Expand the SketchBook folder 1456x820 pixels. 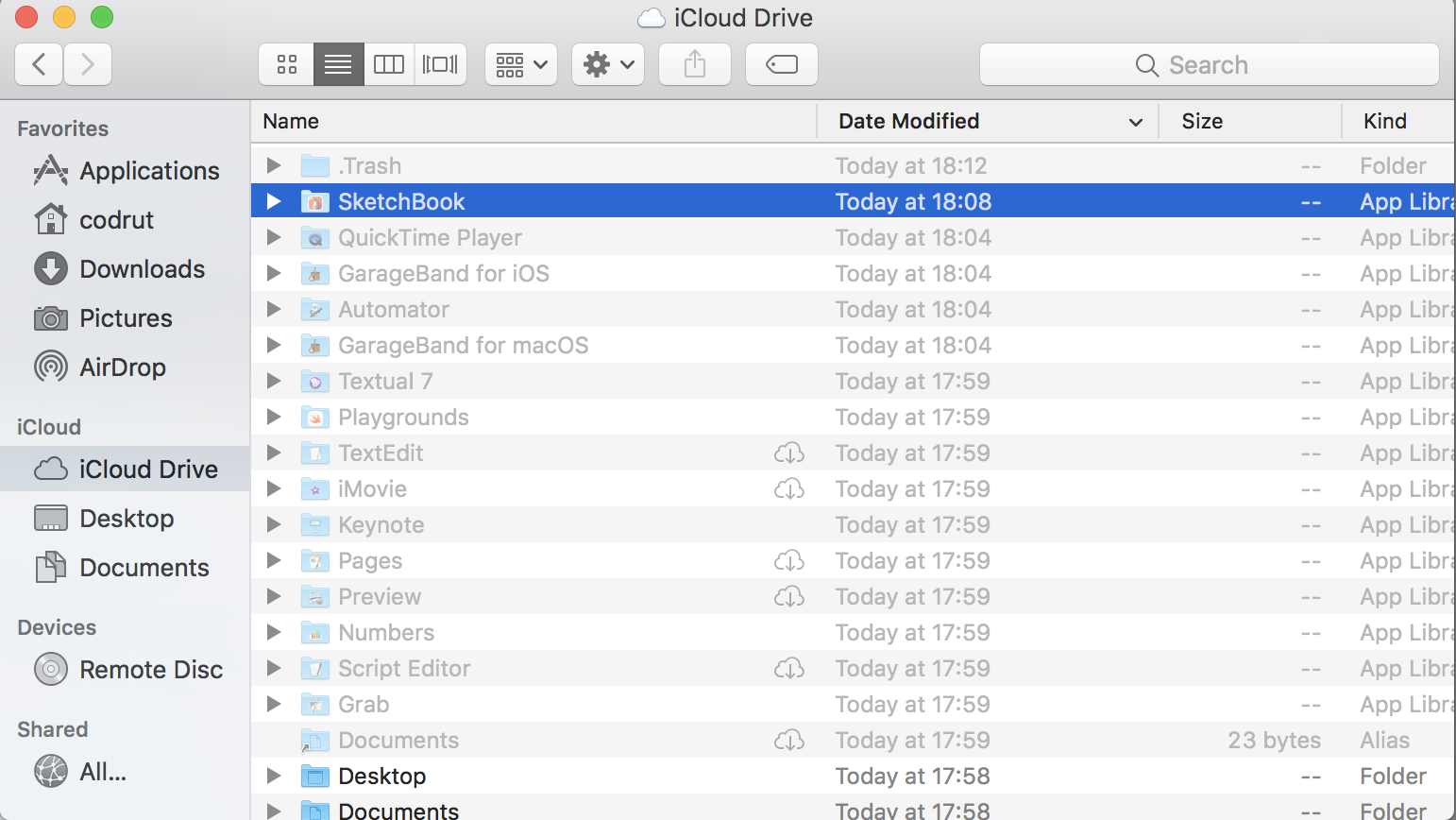click(x=274, y=201)
